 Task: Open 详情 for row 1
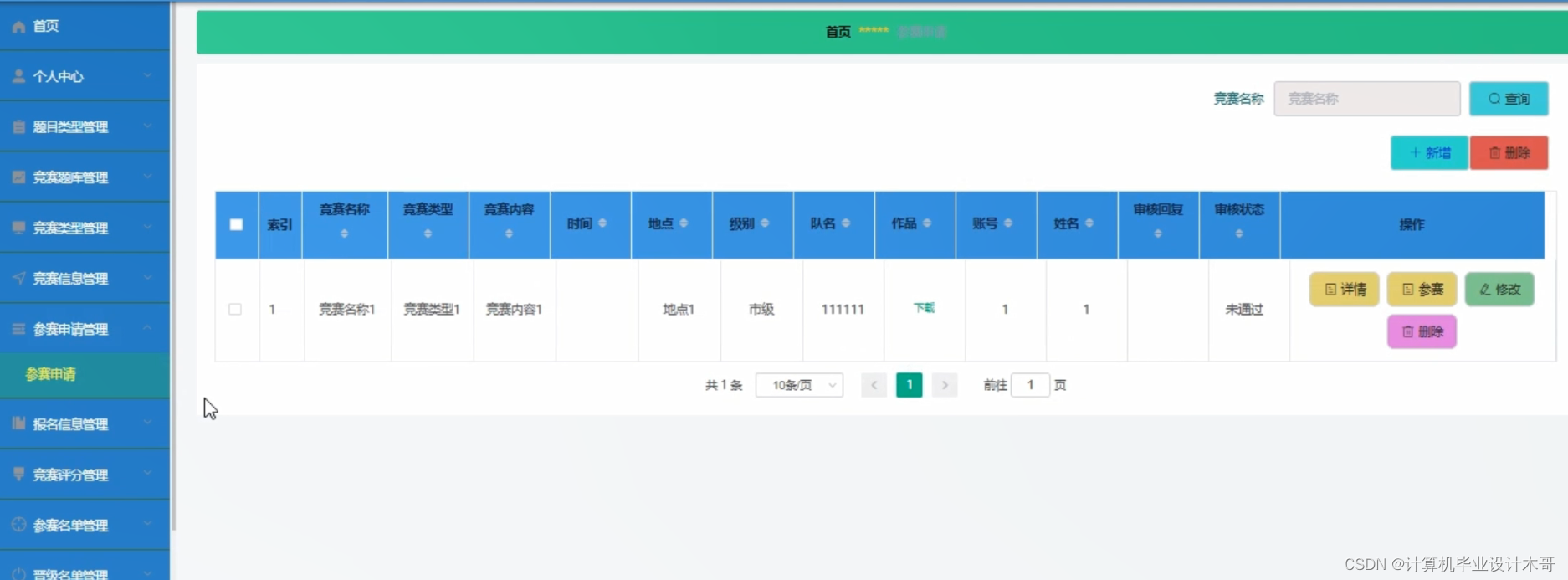[1344, 290]
